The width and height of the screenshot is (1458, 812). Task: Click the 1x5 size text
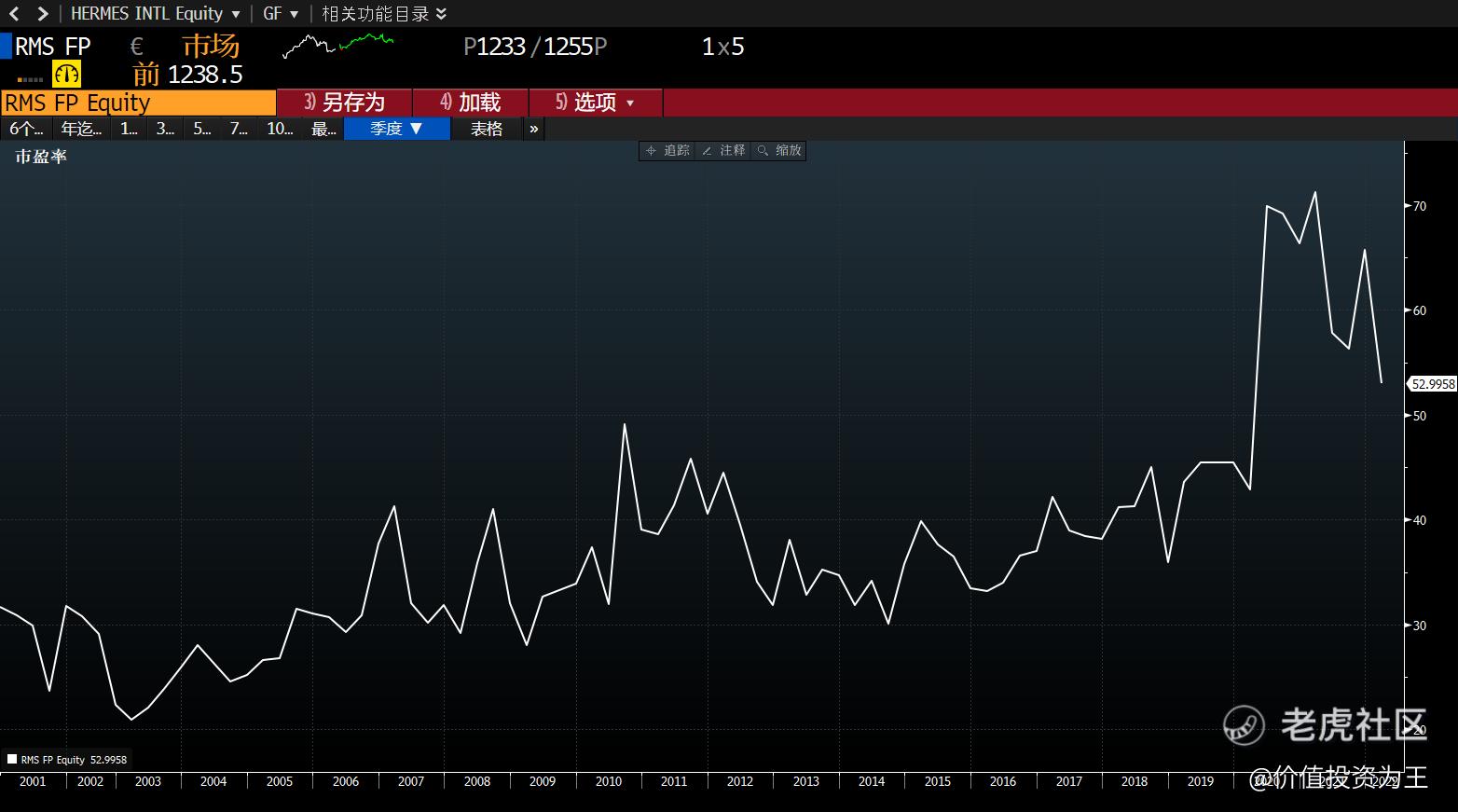click(722, 47)
